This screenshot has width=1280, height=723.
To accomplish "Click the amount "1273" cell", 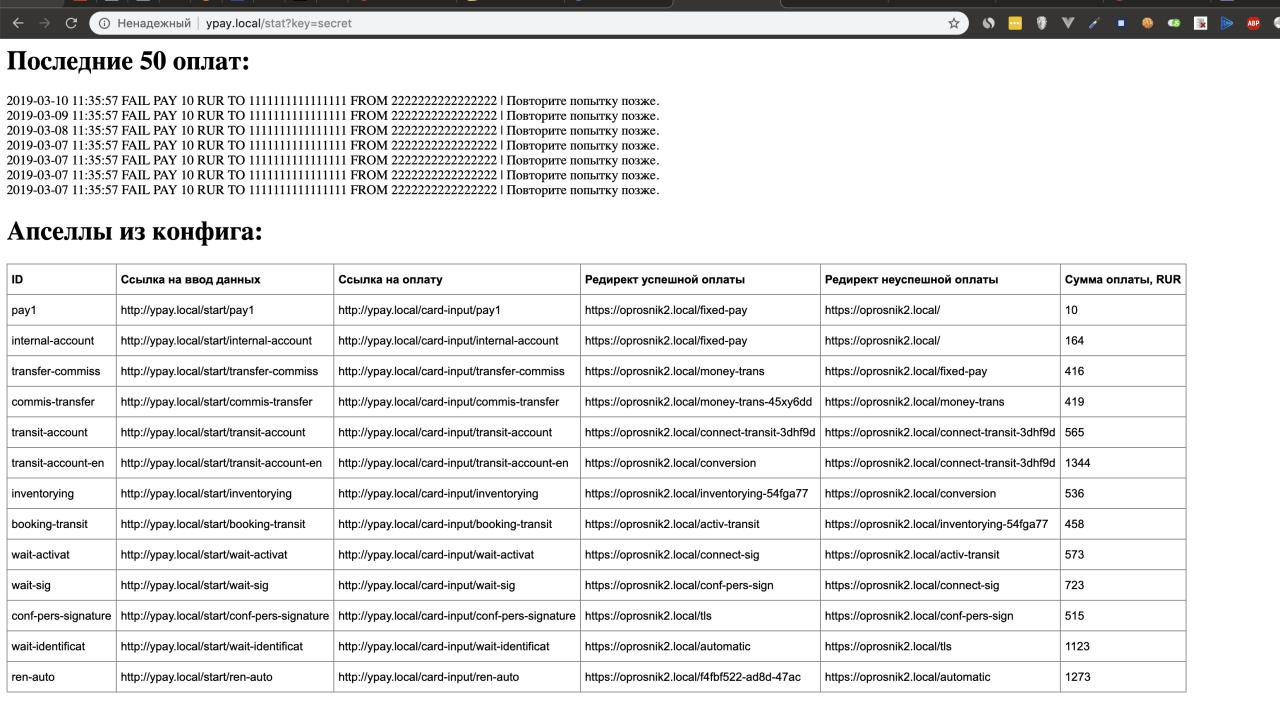I will pyautogui.click(x=1123, y=677).
